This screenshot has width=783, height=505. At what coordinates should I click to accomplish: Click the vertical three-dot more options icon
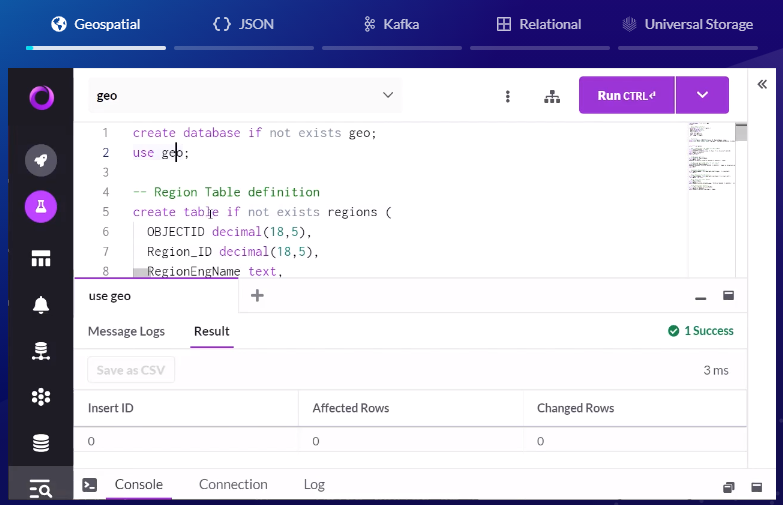coord(508,96)
